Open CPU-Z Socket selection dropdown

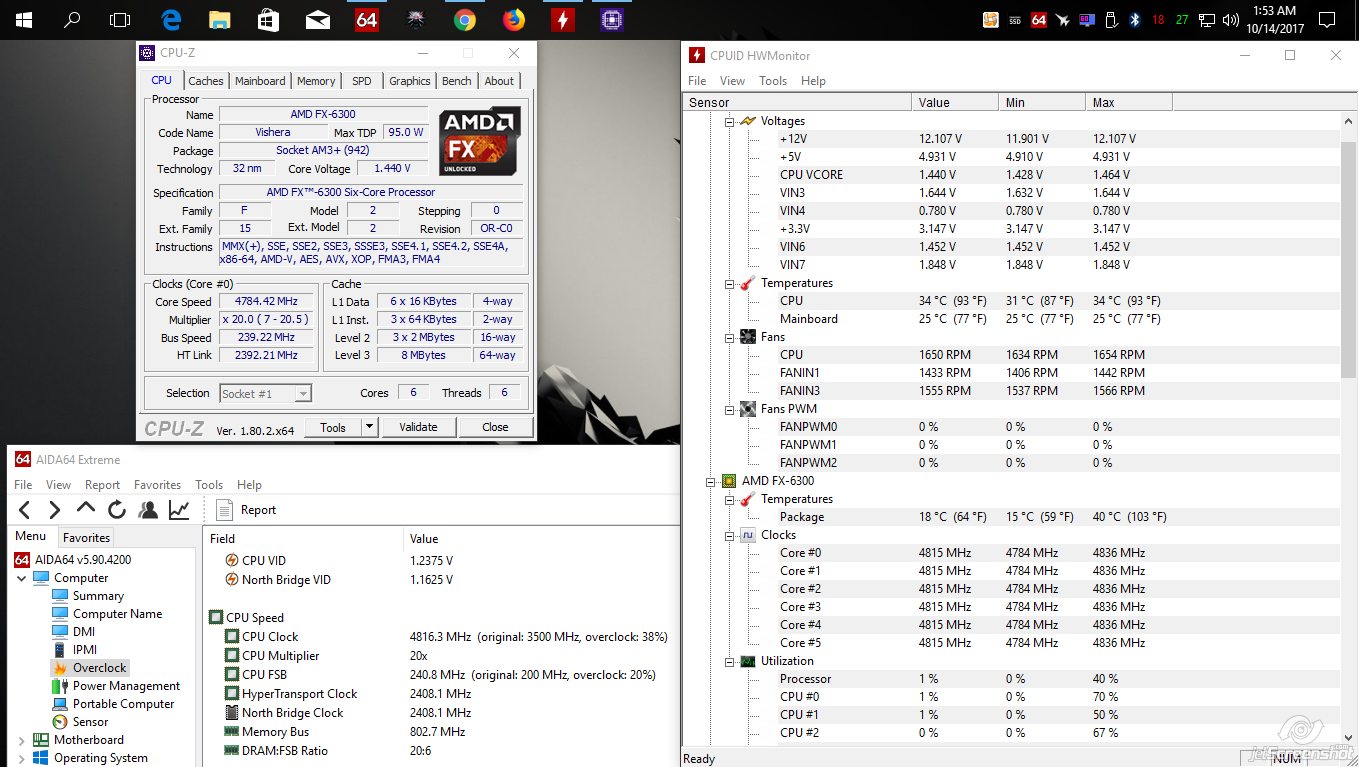pos(265,394)
